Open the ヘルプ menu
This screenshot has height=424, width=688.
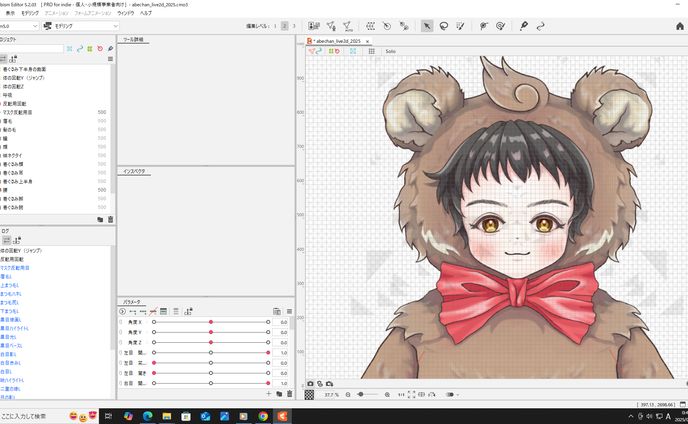click(146, 13)
